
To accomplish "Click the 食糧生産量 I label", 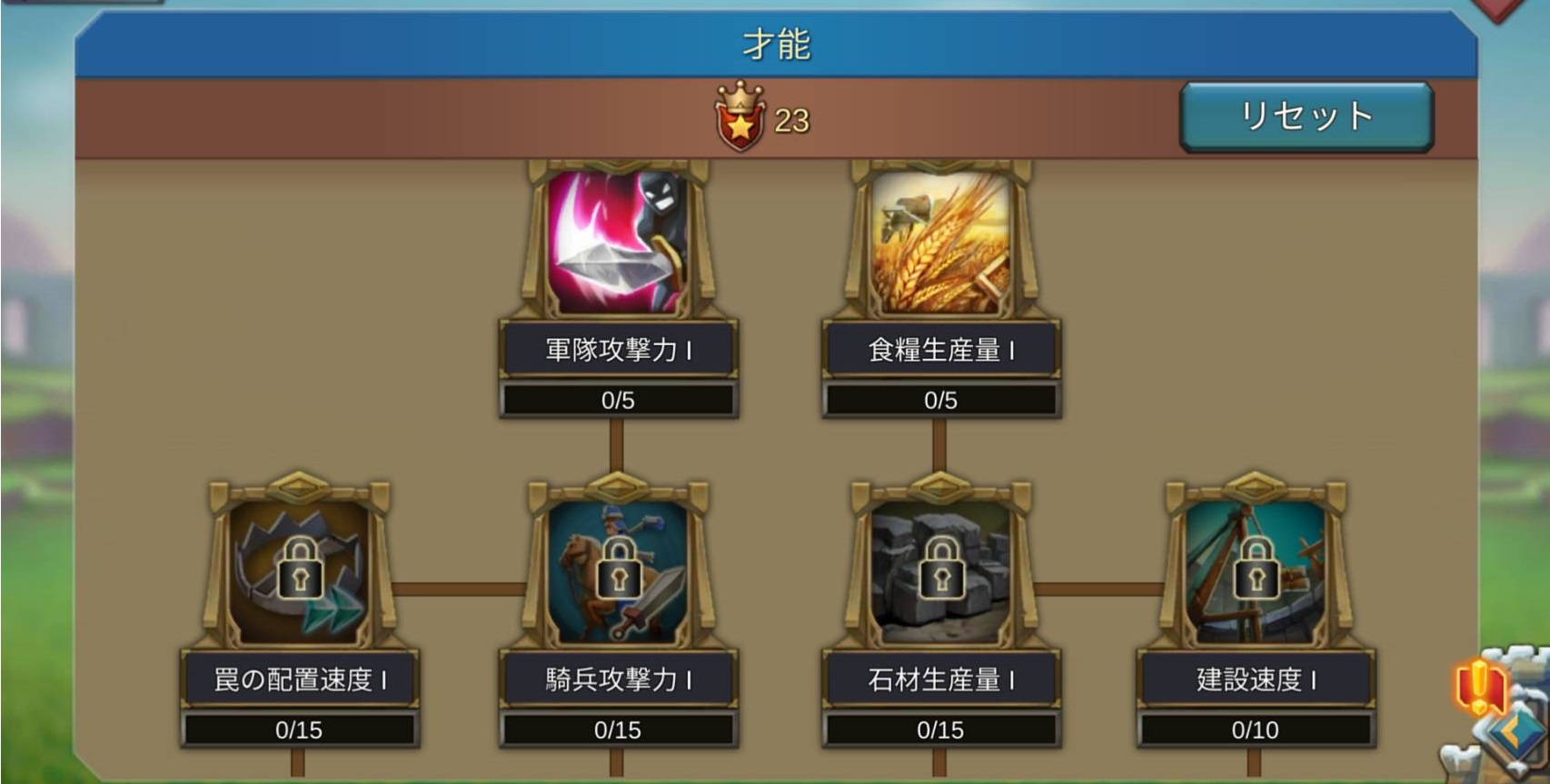I will pyautogui.click(x=940, y=350).
